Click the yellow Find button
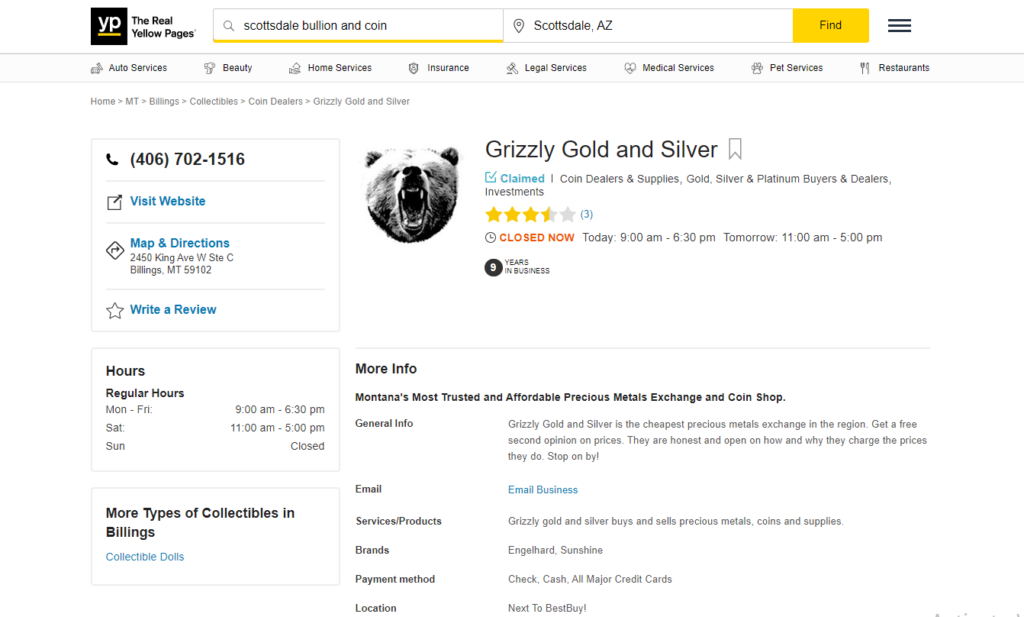This screenshot has height=617, width=1024. pyautogui.click(x=831, y=25)
